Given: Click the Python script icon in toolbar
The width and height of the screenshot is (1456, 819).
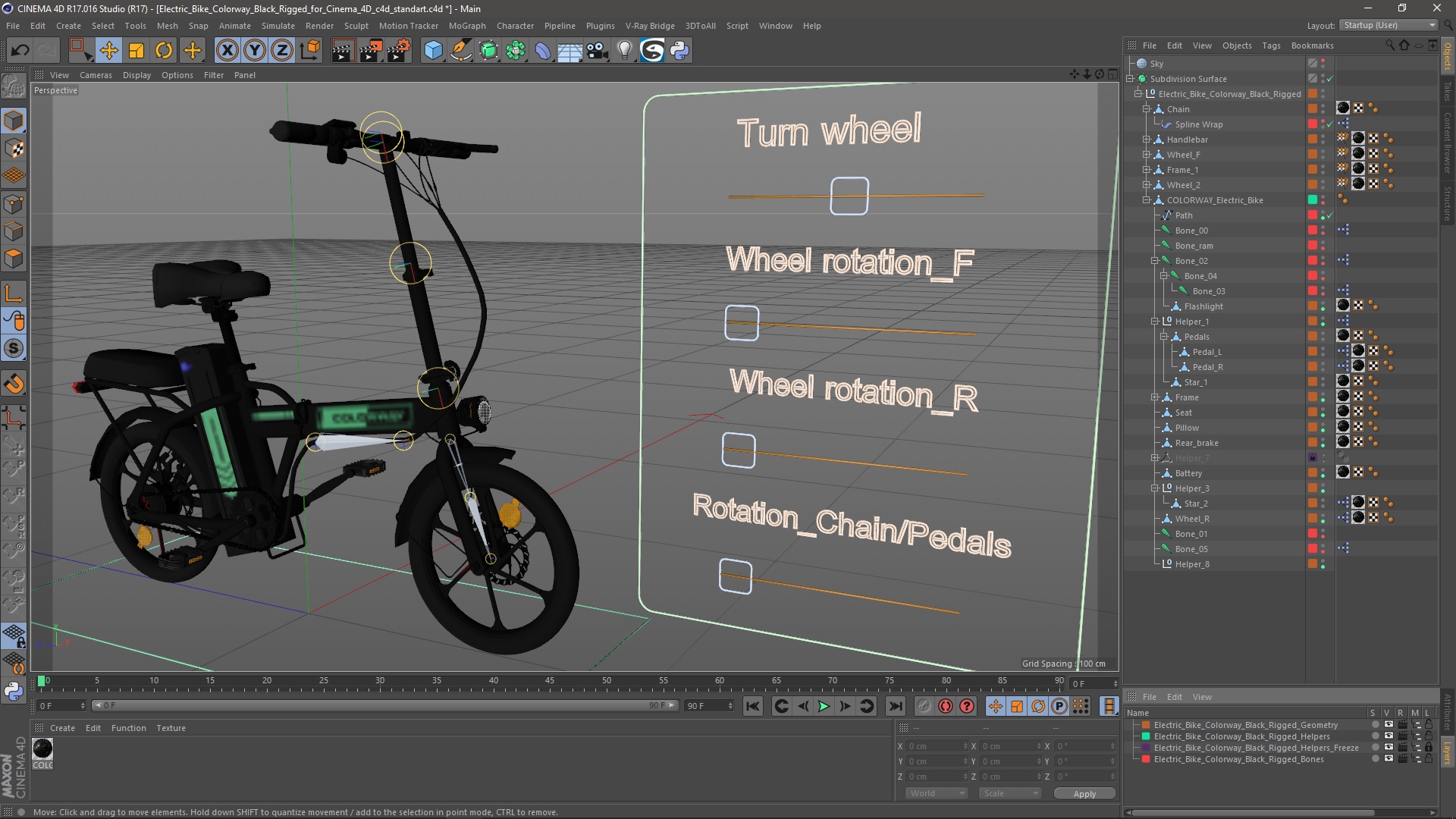Looking at the screenshot, I should [679, 51].
